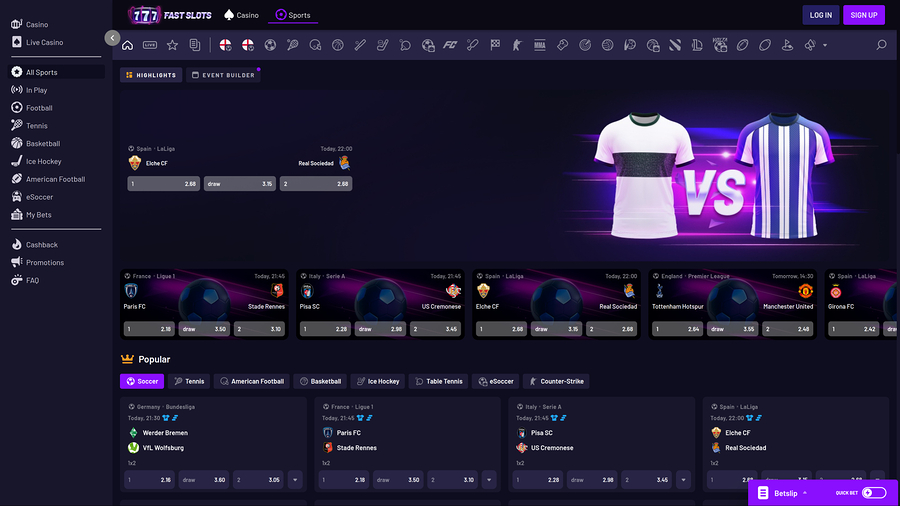
Task: Open the favorites star icon
Action: 172,45
